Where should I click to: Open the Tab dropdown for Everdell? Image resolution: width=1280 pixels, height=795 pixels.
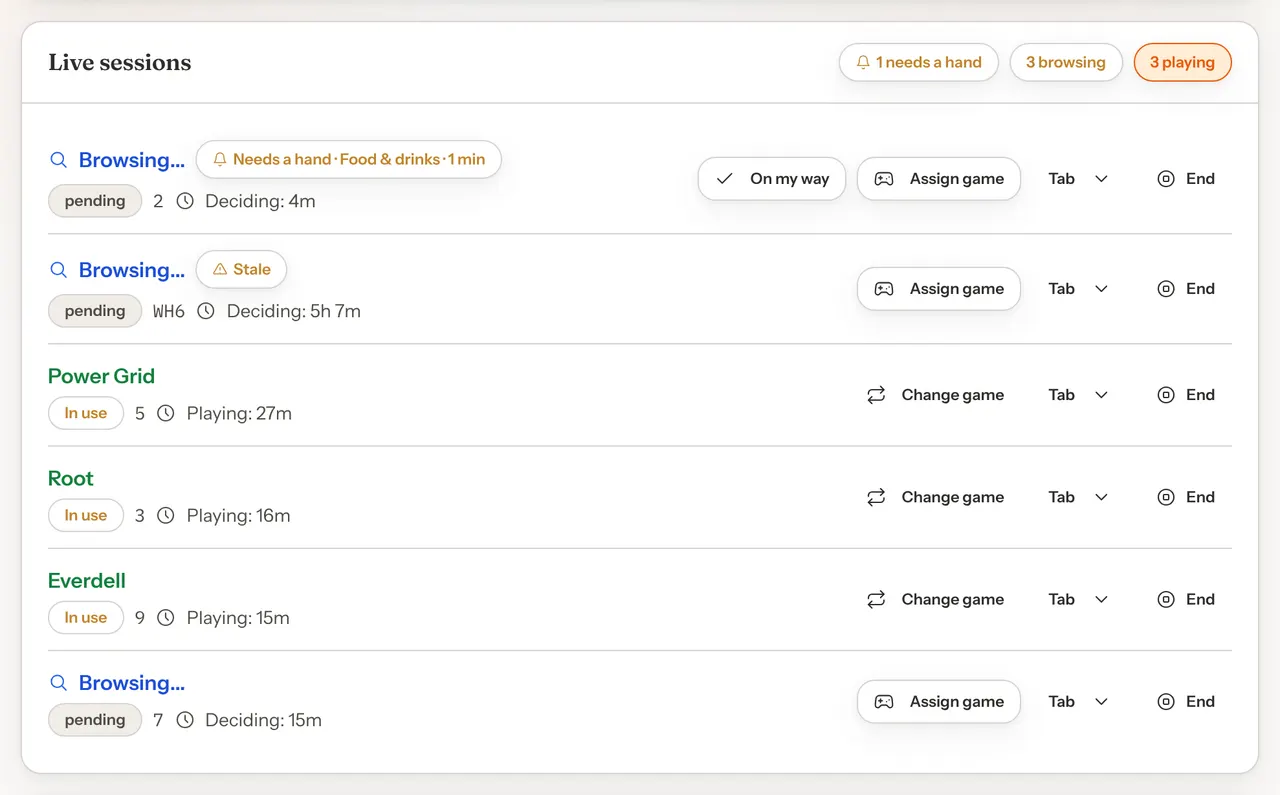[1078, 600]
